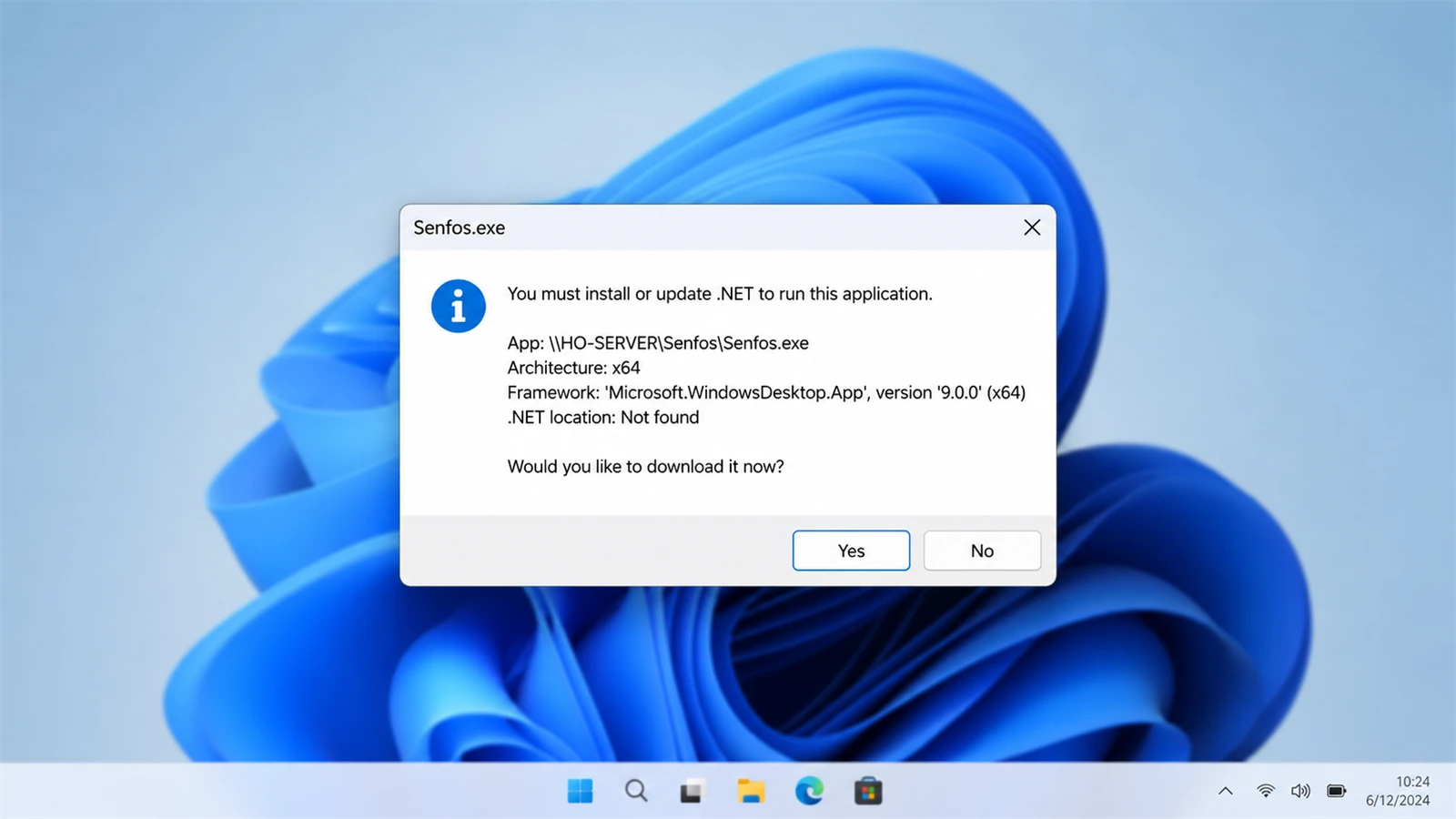Launch File Explorer from taskbar
1456x819 pixels.
(750, 791)
